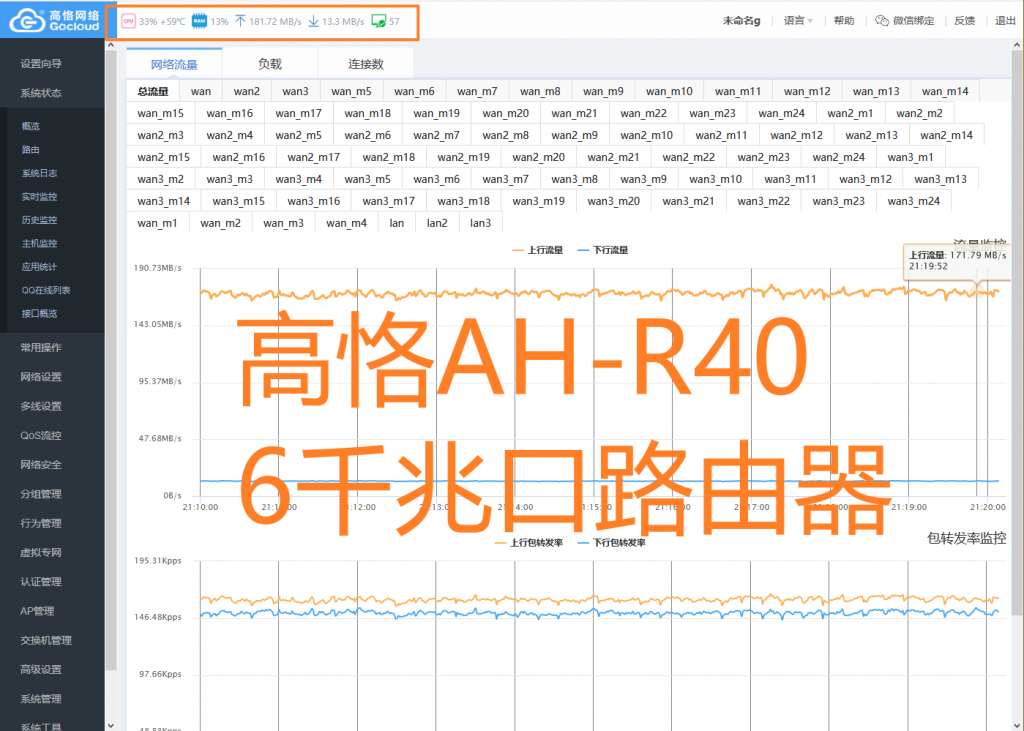Open the 帮助 help link
Screen dimensions: 1024x731
pos(844,21)
